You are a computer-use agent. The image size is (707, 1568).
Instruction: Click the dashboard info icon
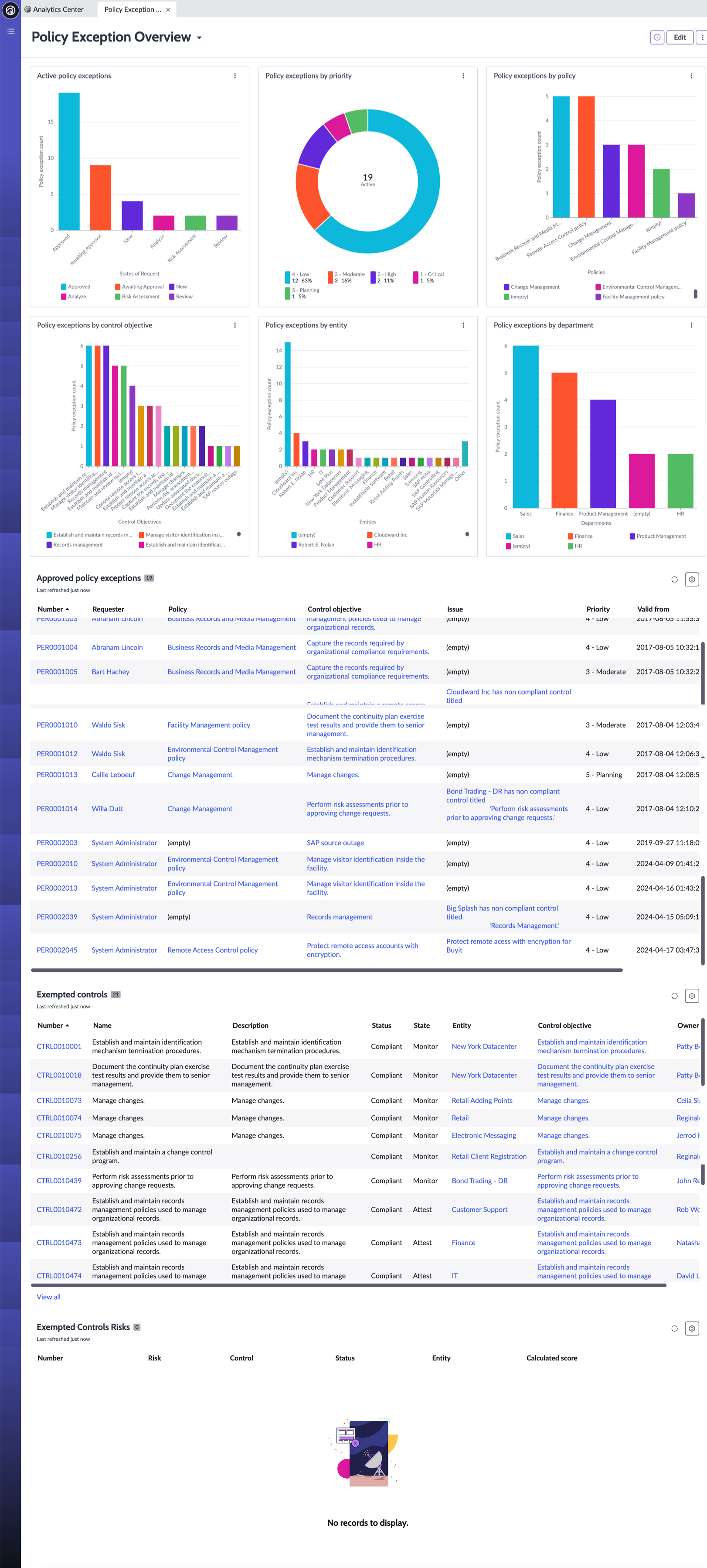coord(657,37)
